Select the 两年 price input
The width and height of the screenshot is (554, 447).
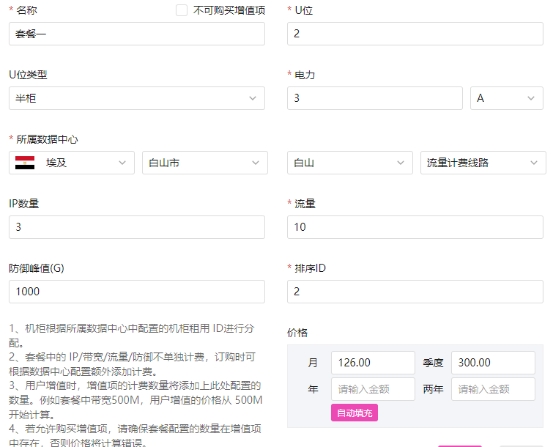coord(493,389)
